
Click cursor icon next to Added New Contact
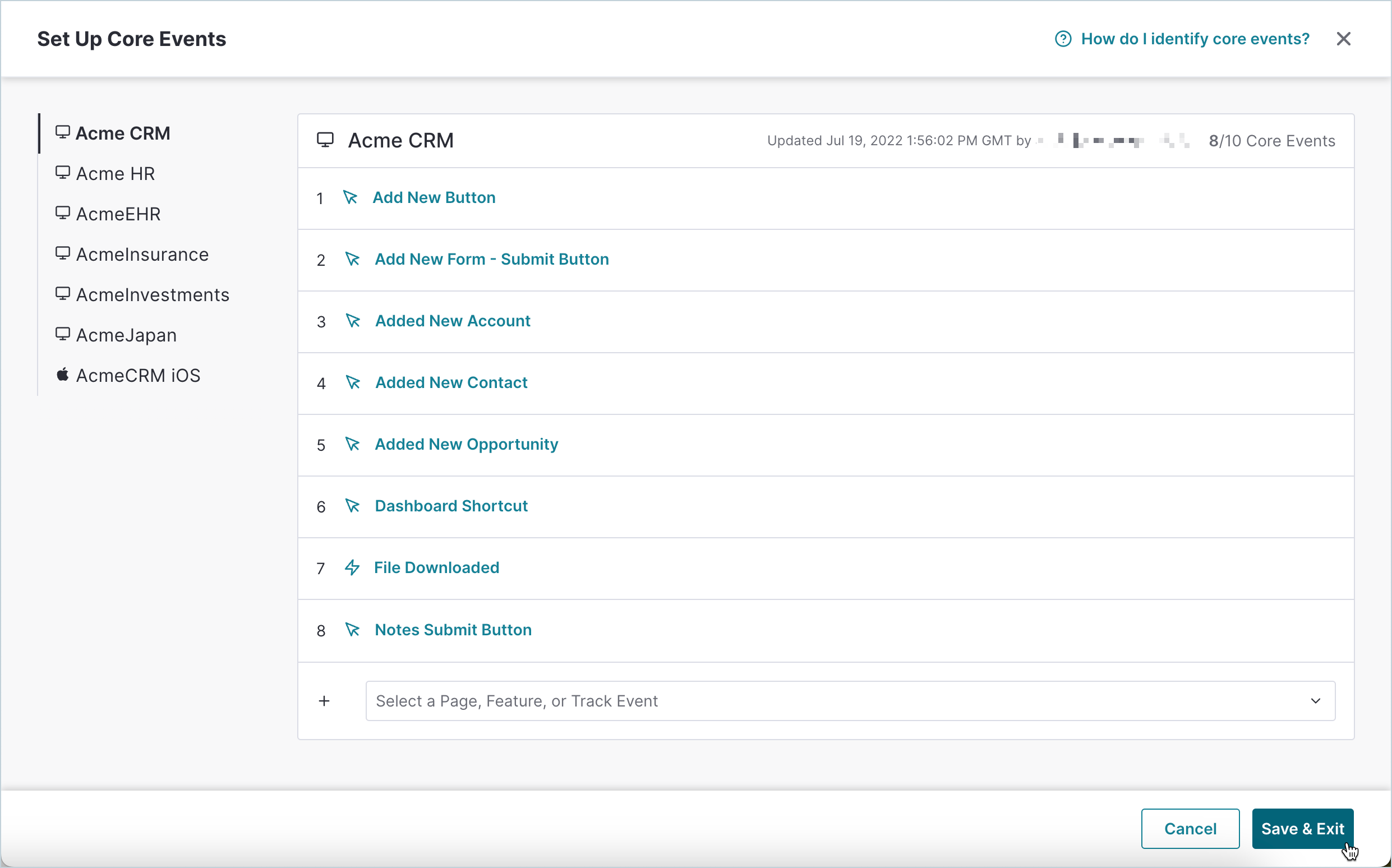352,382
